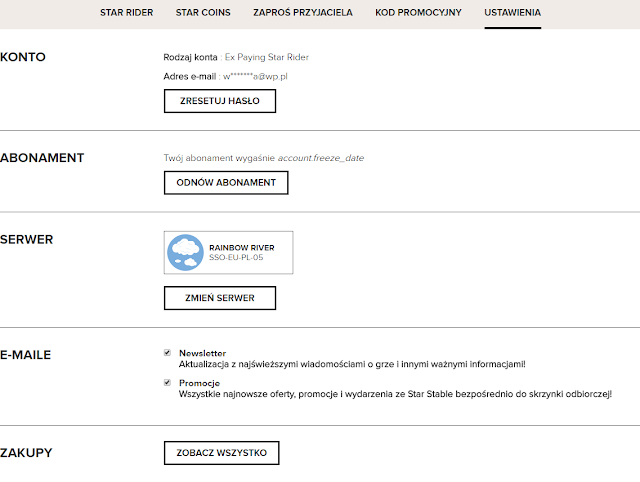Click the server code SSO-EU-PL-05

click(236, 258)
